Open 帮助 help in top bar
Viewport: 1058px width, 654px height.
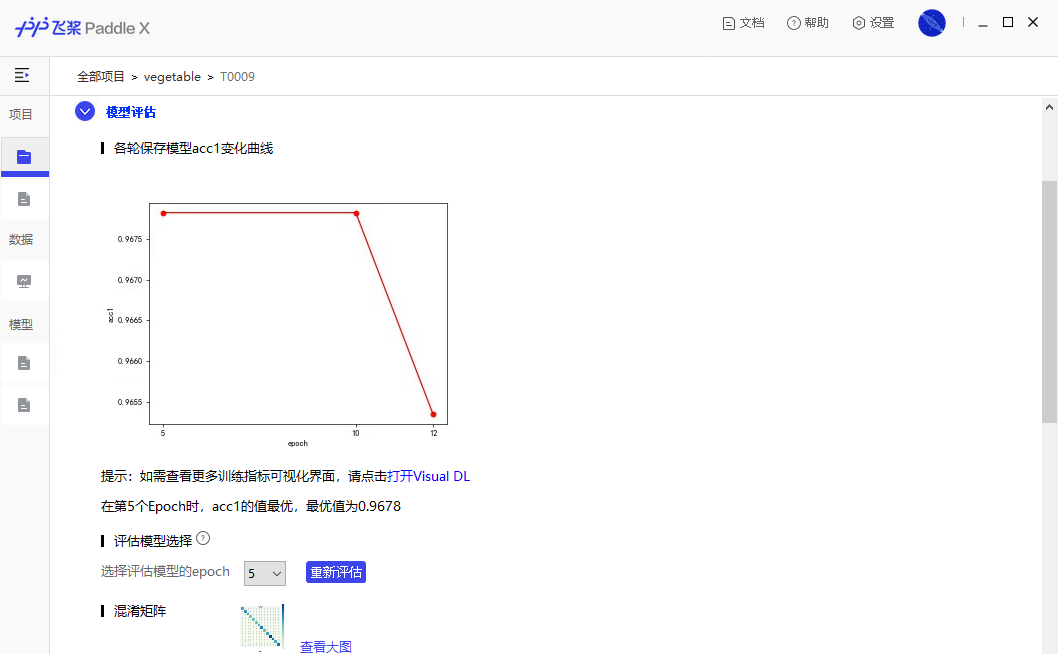[x=808, y=23]
